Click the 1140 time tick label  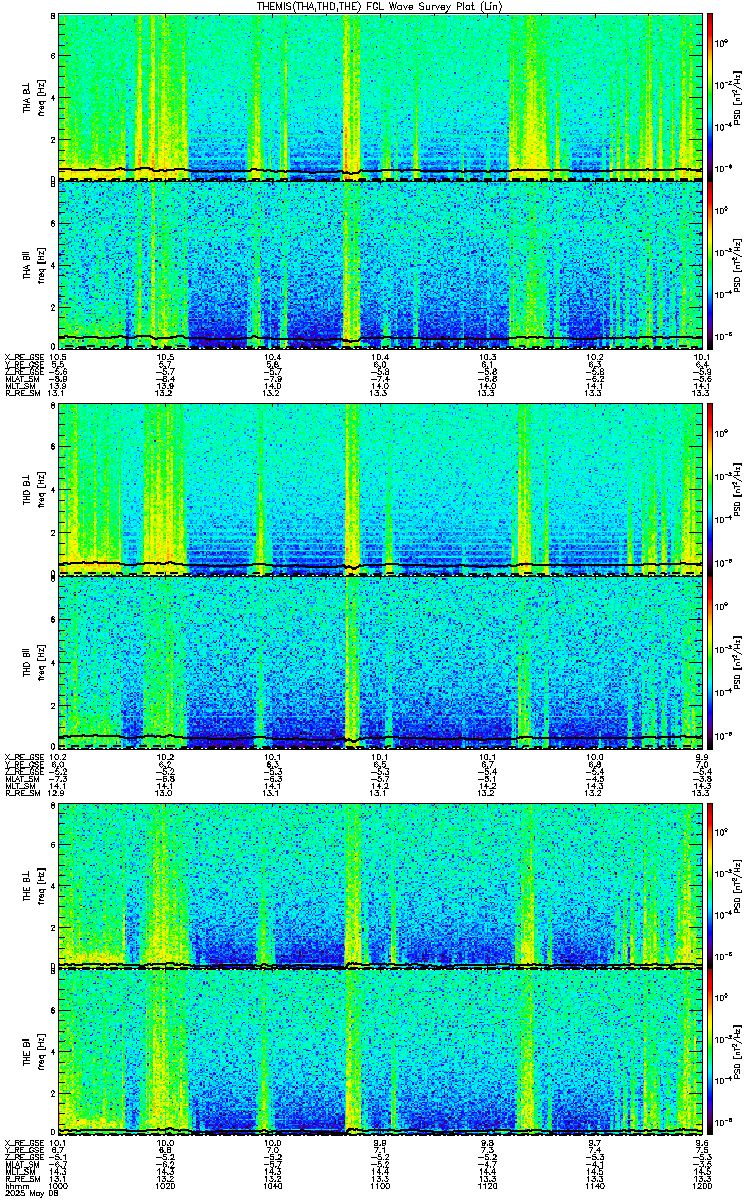595,1186
